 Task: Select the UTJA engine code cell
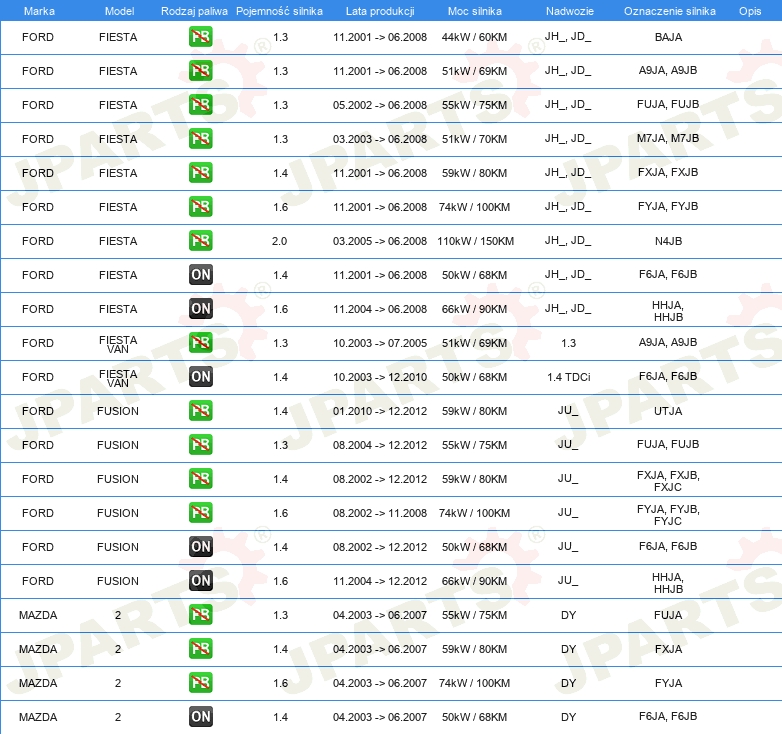668,411
